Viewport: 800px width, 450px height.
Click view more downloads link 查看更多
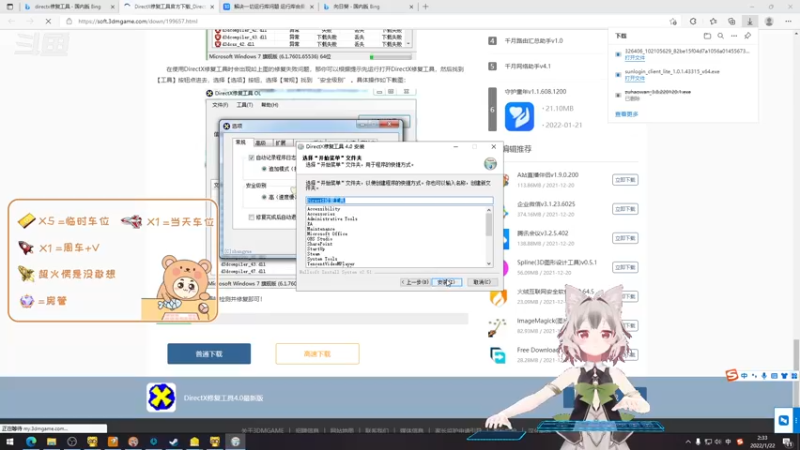[627, 114]
